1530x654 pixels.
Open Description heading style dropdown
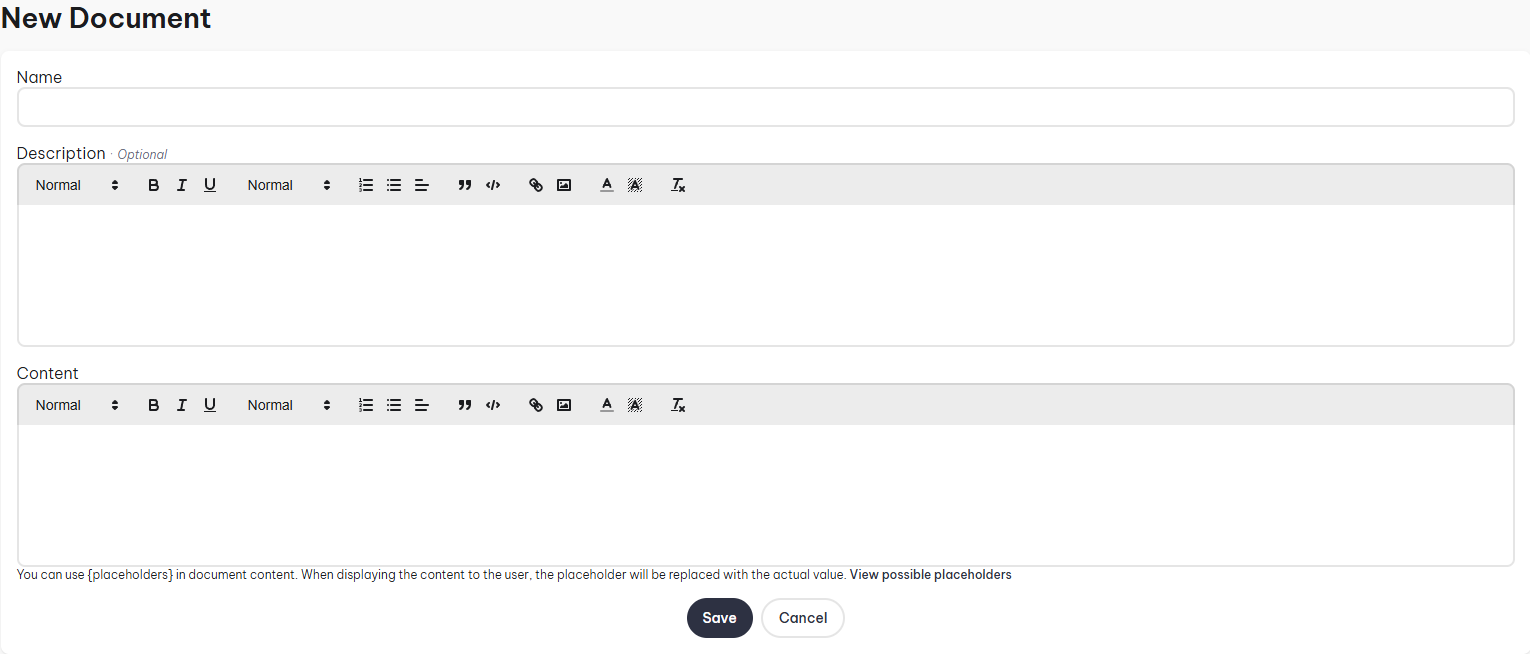coord(77,185)
